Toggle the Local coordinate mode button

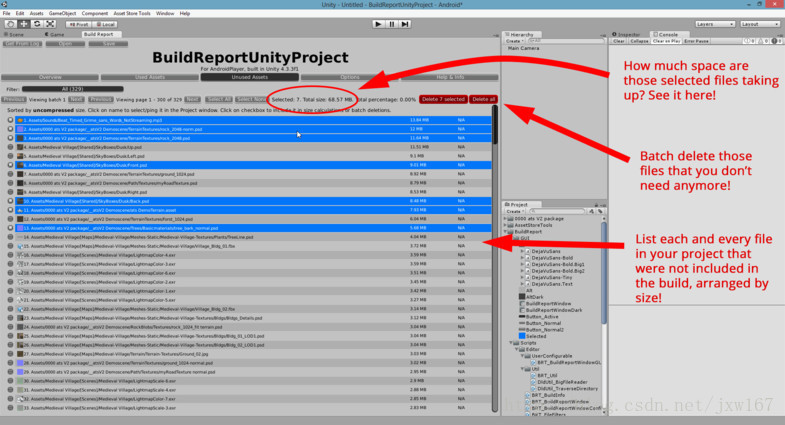point(105,24)
